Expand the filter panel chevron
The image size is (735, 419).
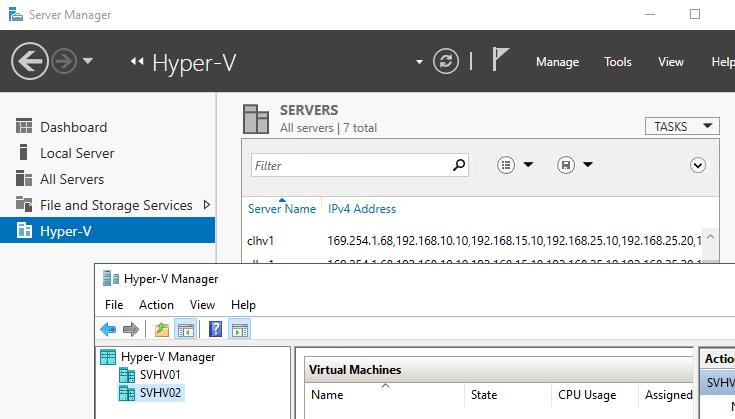click(698, 165)
